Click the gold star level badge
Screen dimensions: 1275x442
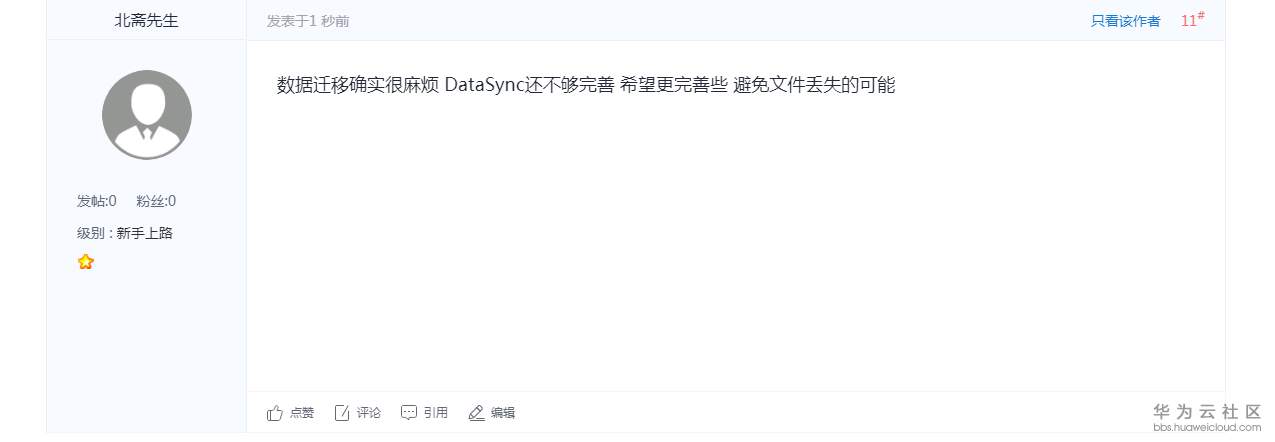(86, 262)
